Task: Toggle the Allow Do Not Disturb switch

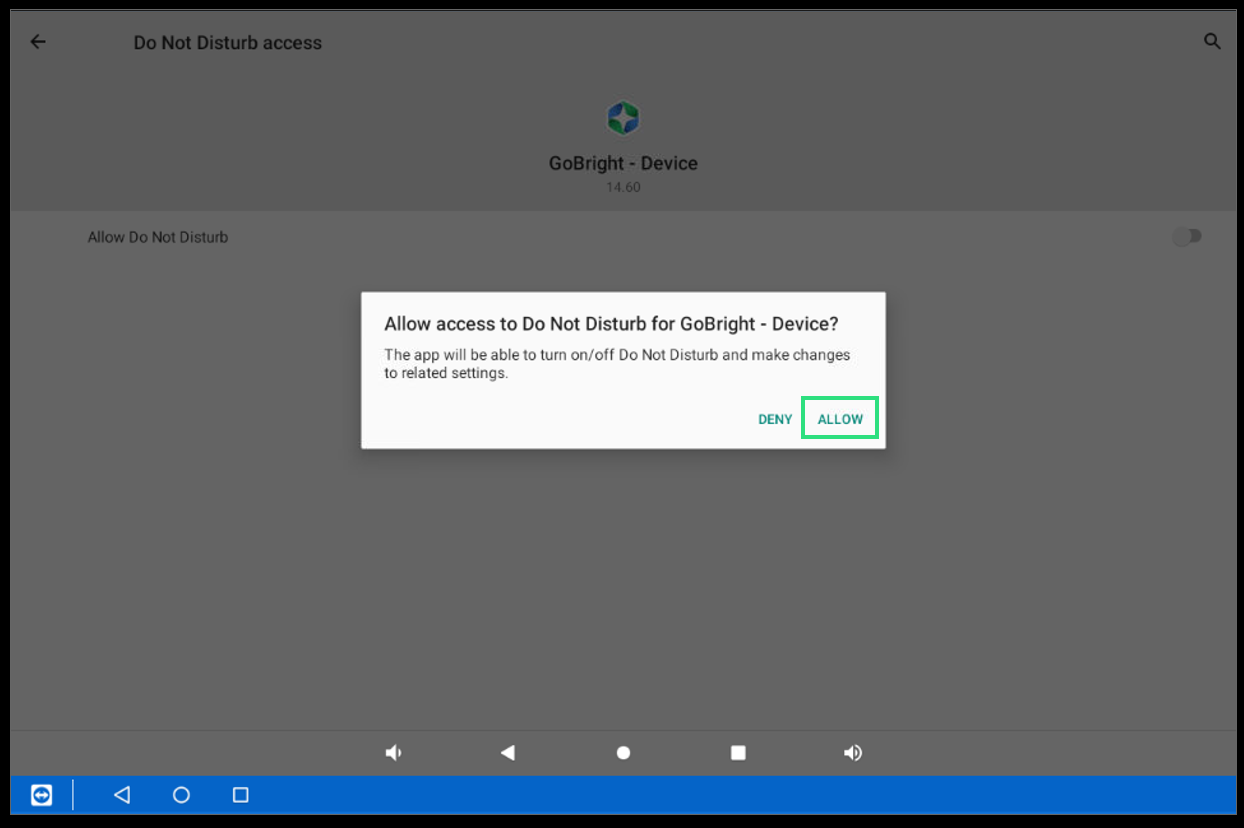Action: point(1186,237)
